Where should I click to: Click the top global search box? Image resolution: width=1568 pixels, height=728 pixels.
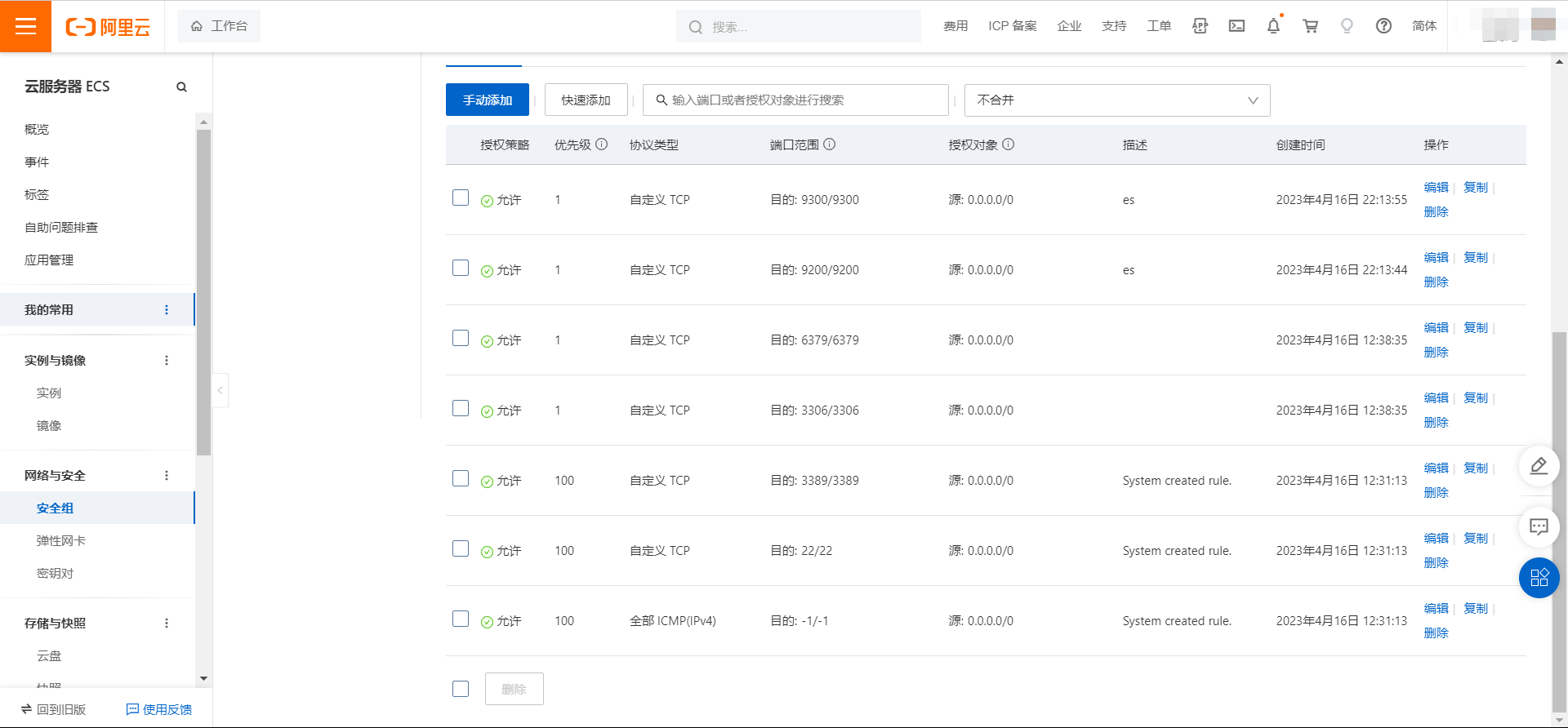[799, 26]
